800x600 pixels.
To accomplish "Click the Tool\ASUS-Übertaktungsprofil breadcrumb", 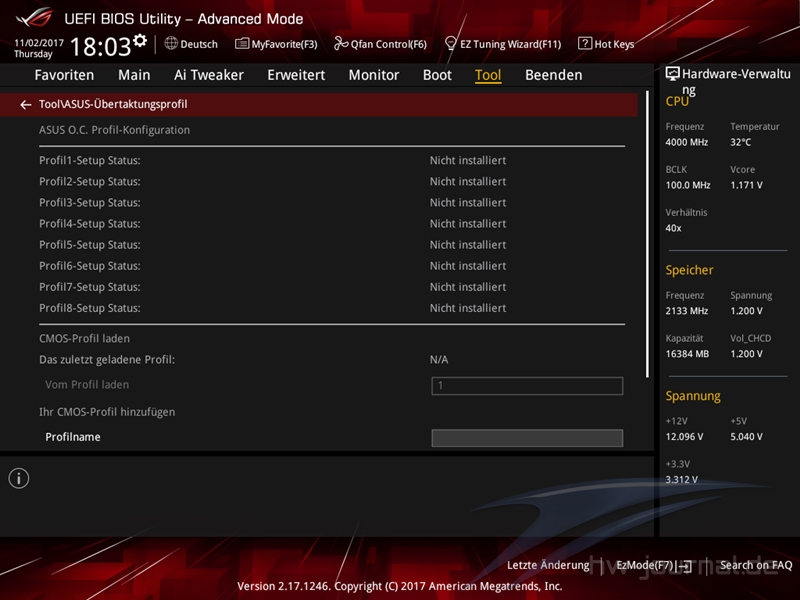I will tap(113, 105).
